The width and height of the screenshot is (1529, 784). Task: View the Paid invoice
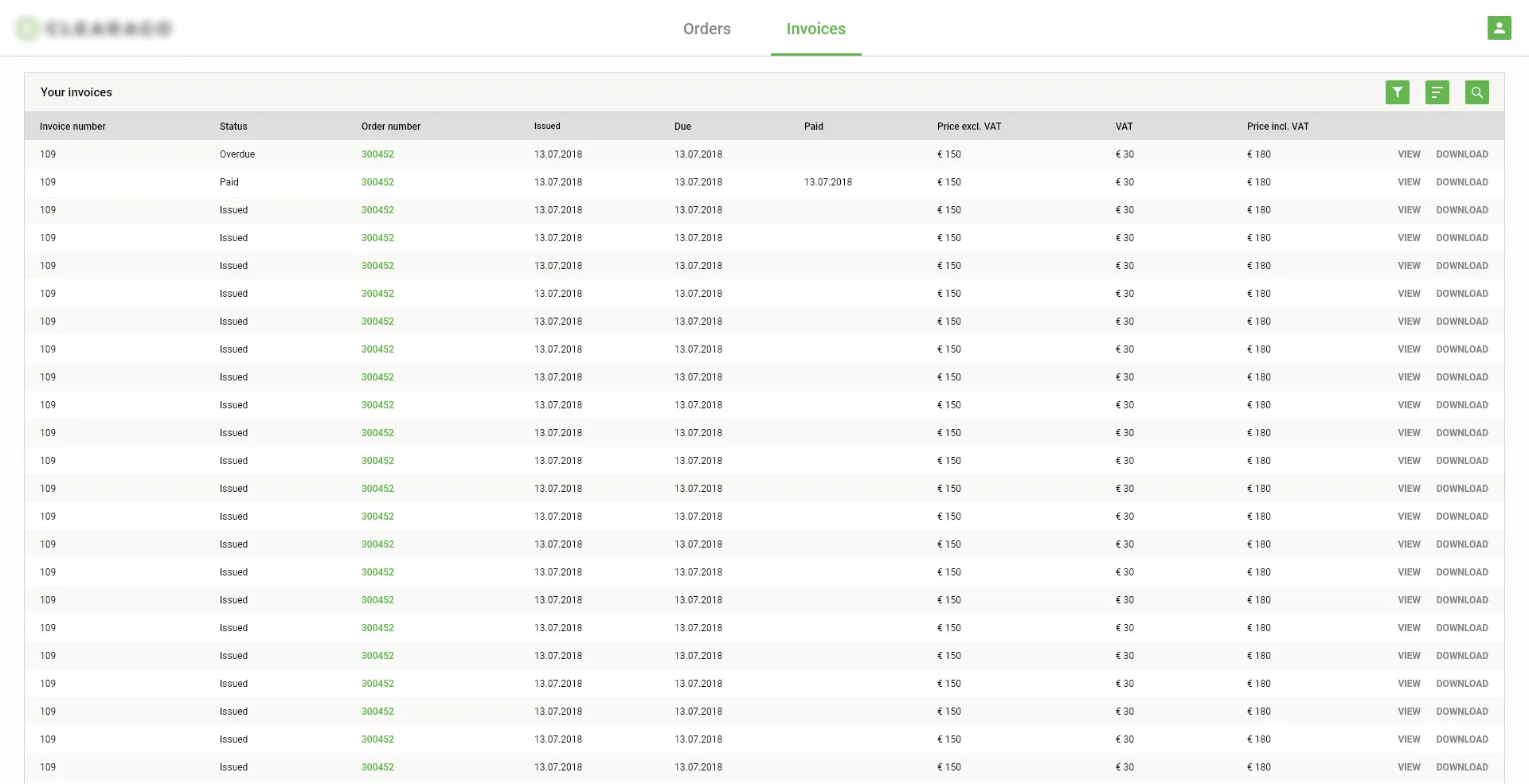click(x=1409, y=182)
